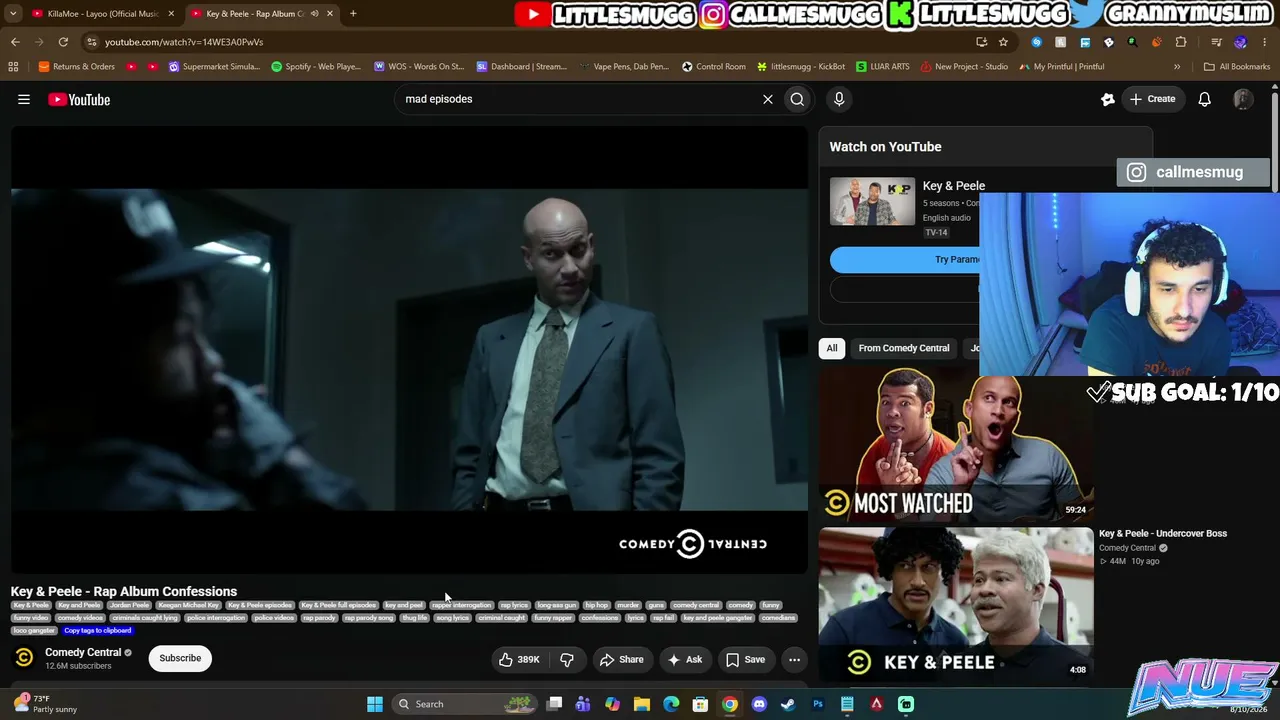Viewport: 1280px width, 720px height.
Task: Go to the YouTube home logo
Action: (79, 99)
